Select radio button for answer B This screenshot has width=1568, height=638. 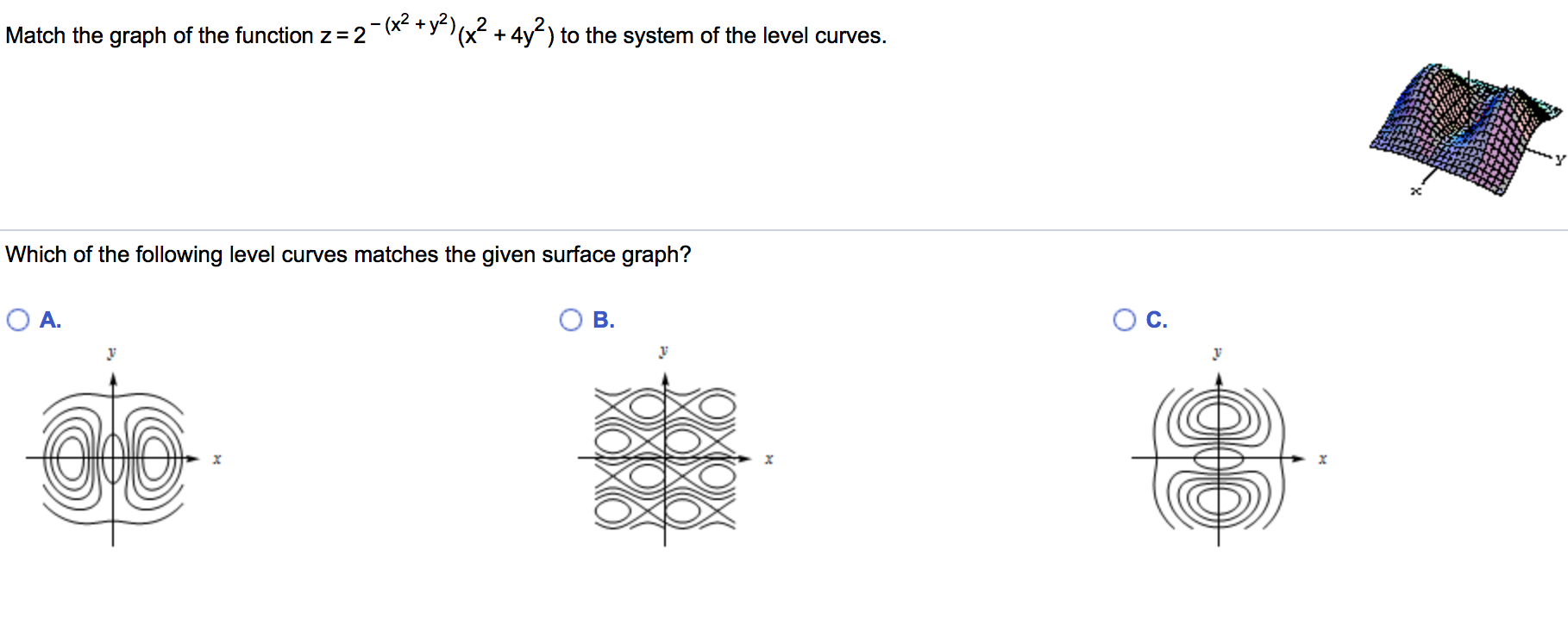tap(570, 320)
